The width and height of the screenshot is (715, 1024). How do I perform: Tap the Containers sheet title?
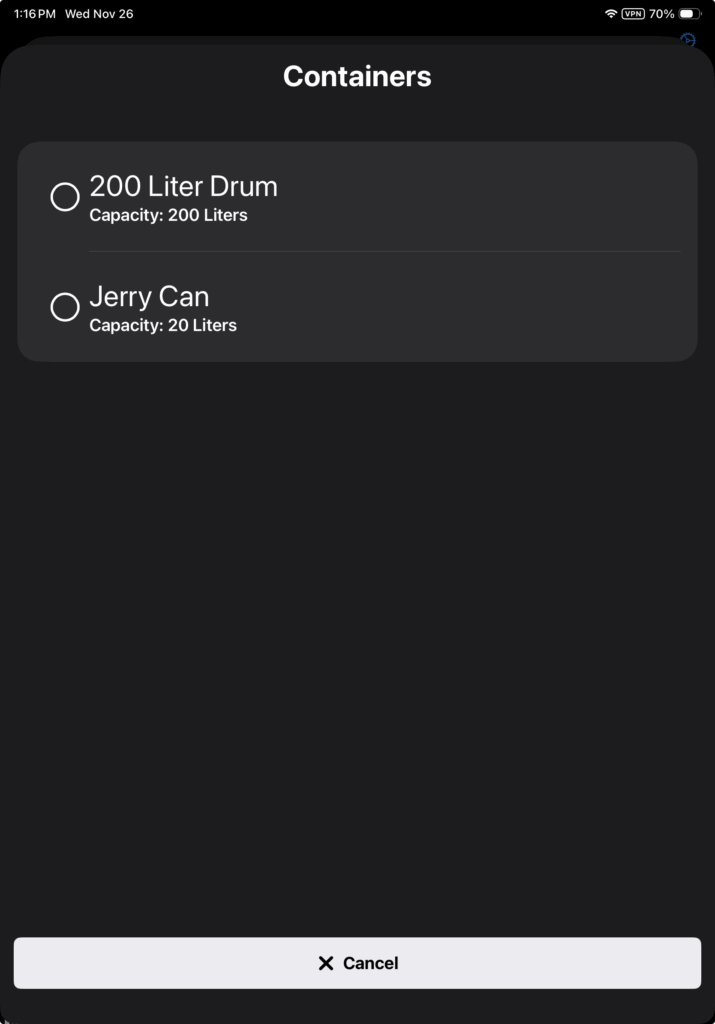357,76
